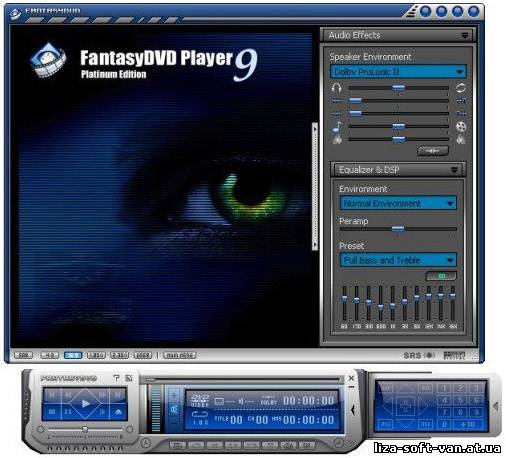
Task: Rewind using the fast-backward button
Action: [68, 395]
